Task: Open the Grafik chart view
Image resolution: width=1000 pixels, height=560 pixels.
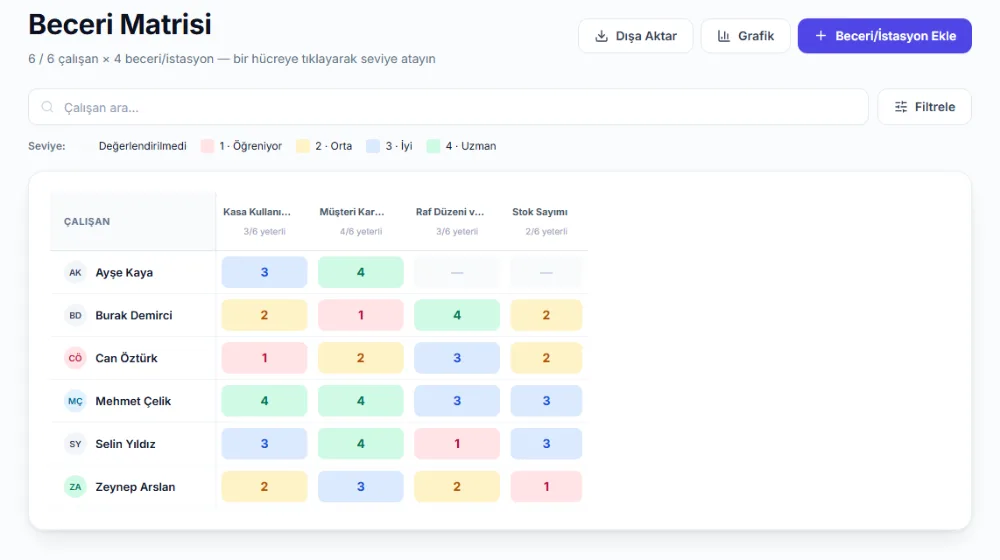Action: pos(745,36)
